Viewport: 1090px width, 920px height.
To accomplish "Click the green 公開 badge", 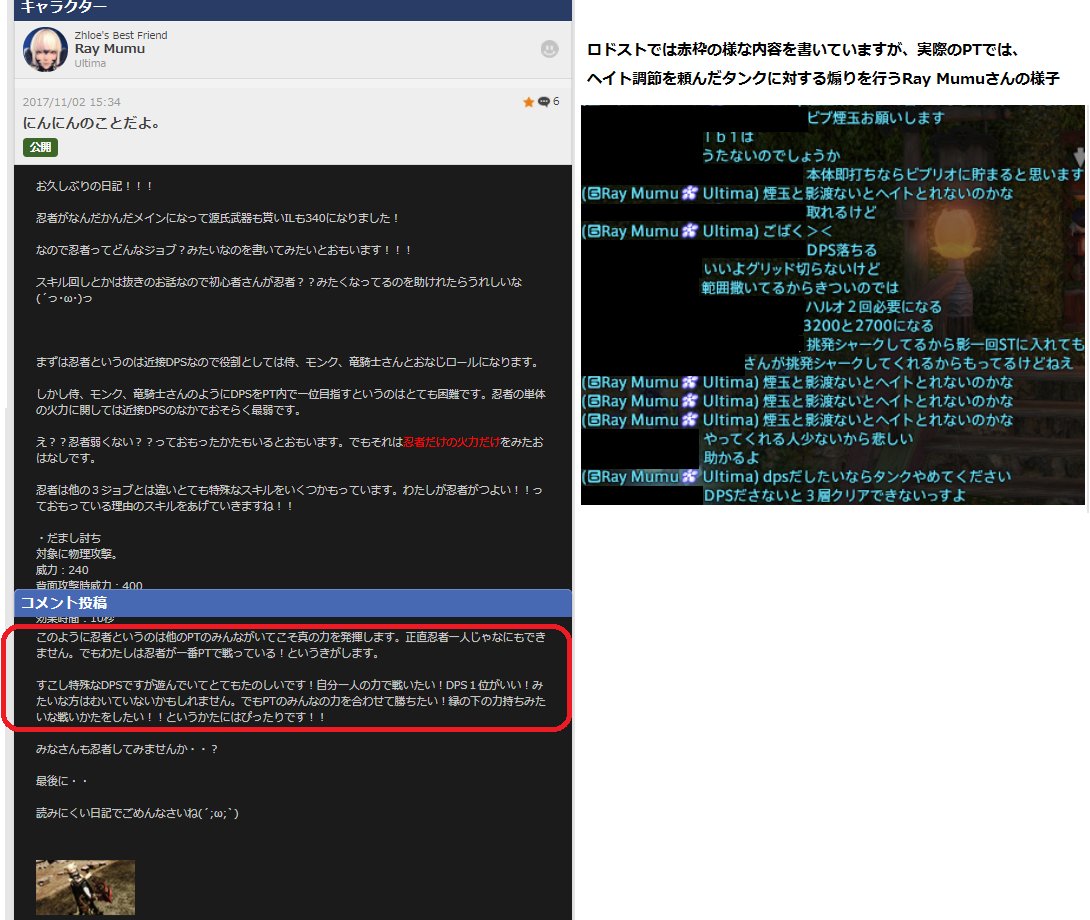I will tap(40, 147).
